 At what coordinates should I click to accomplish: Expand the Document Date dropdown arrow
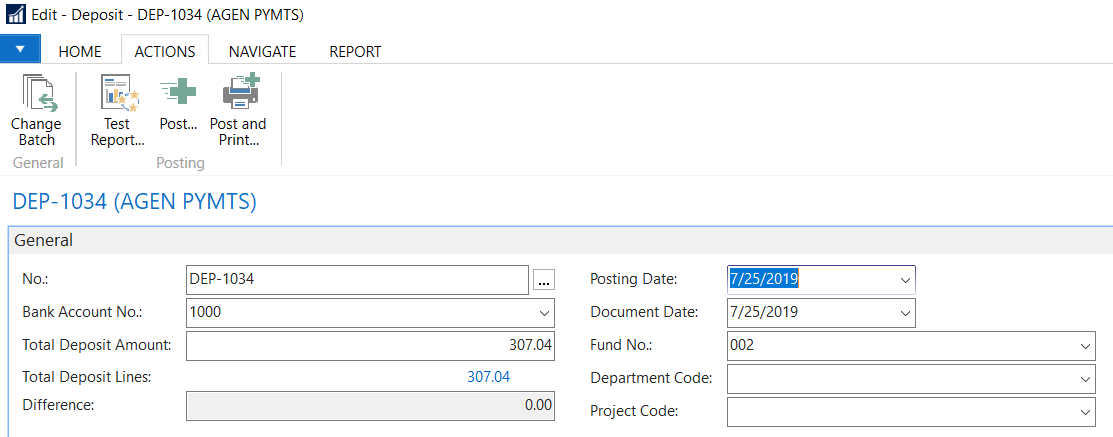coord(904,313)
